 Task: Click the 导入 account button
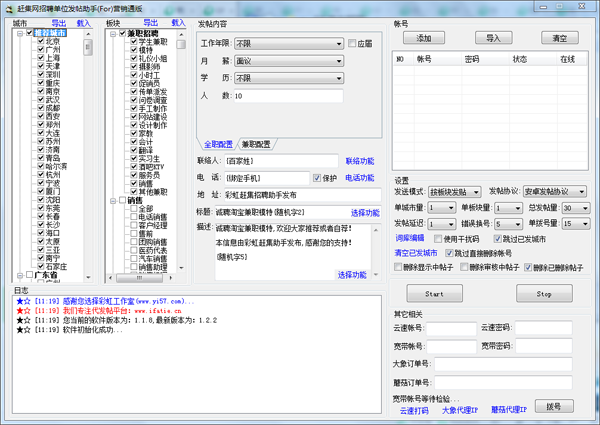point(494,38)
